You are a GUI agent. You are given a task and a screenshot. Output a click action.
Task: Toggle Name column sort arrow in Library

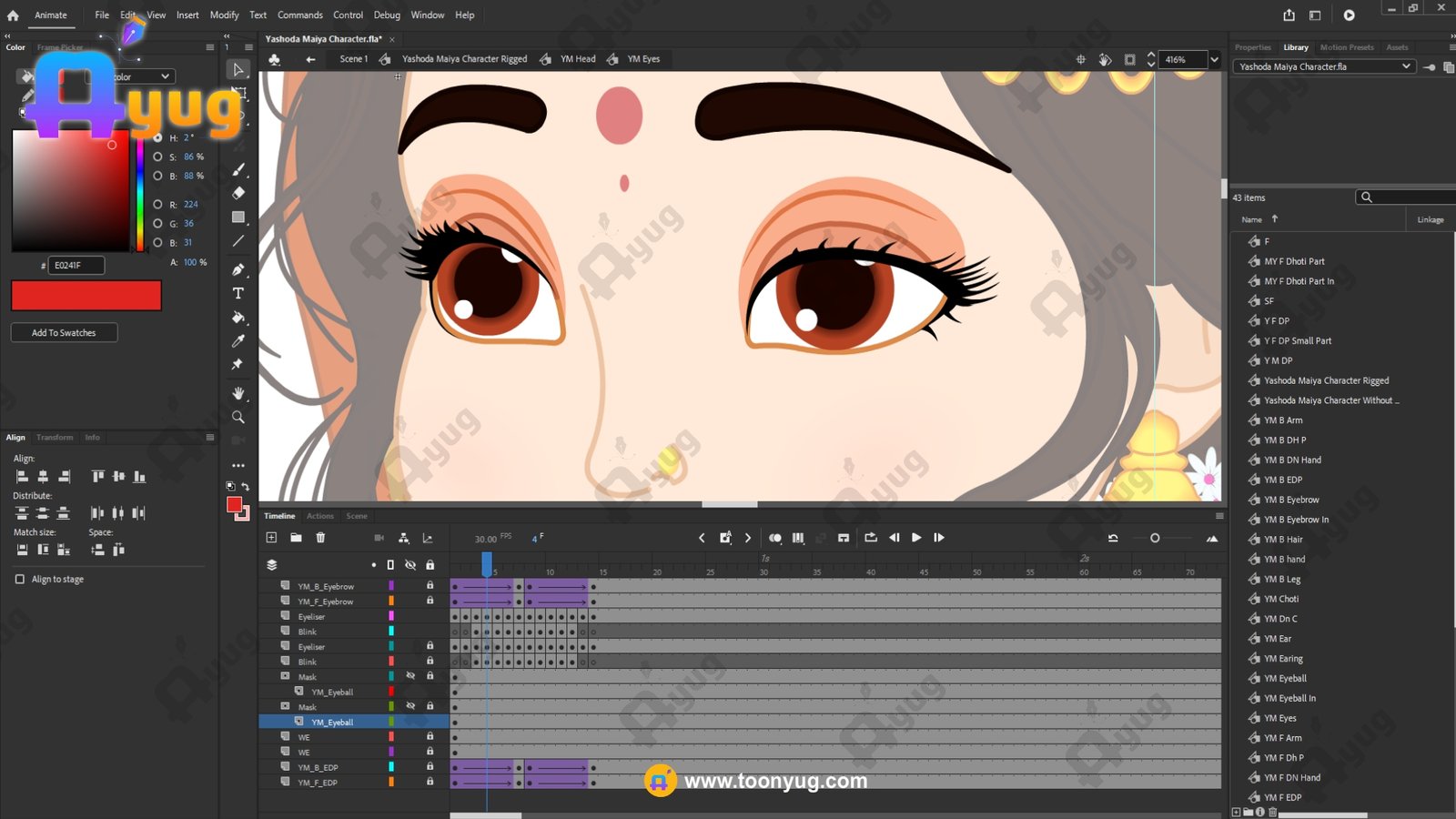1274,218
